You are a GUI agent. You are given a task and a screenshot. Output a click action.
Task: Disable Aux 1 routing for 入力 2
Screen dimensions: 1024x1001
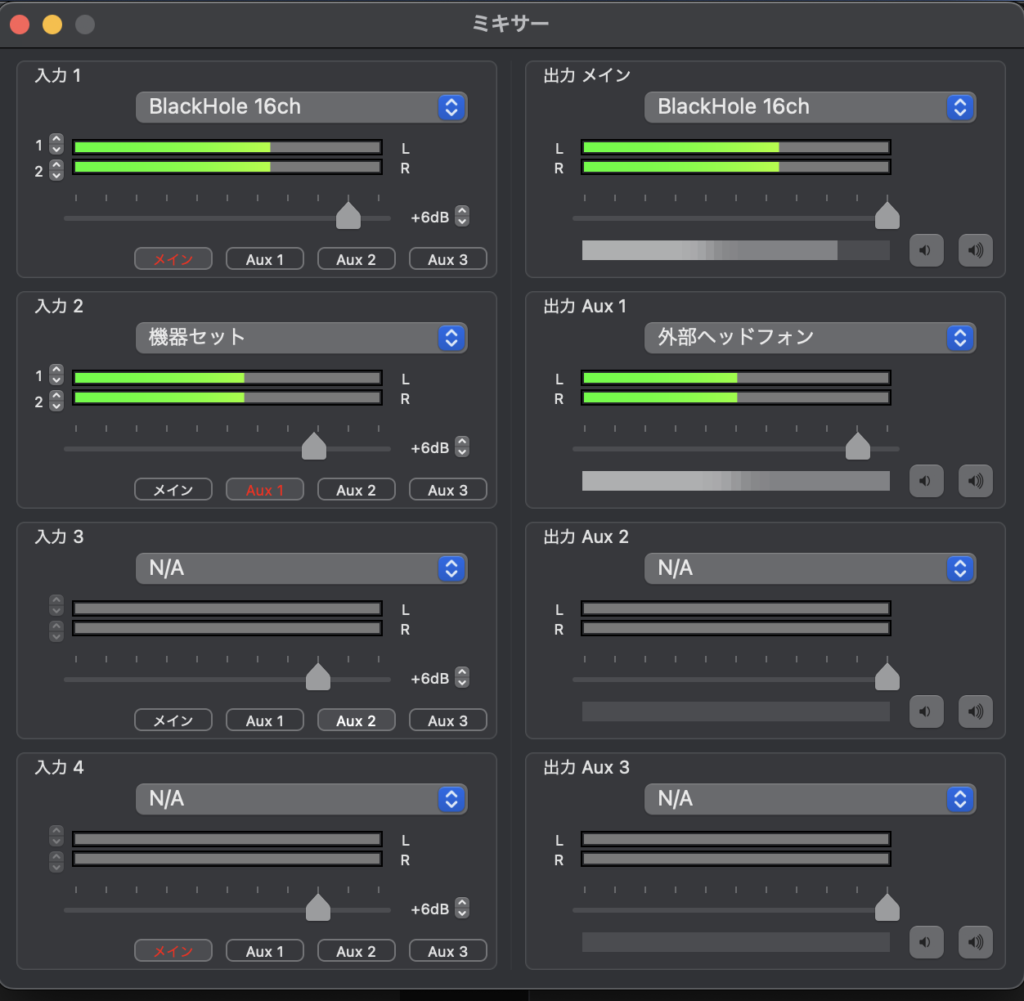264,490
